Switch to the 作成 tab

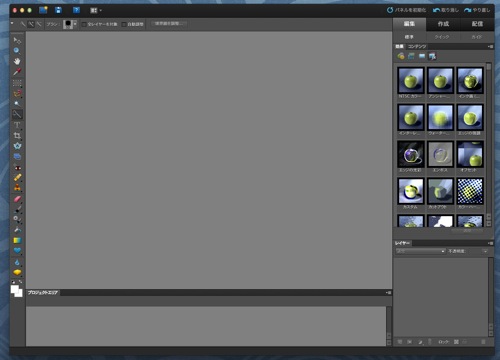[x=443, y=24]
